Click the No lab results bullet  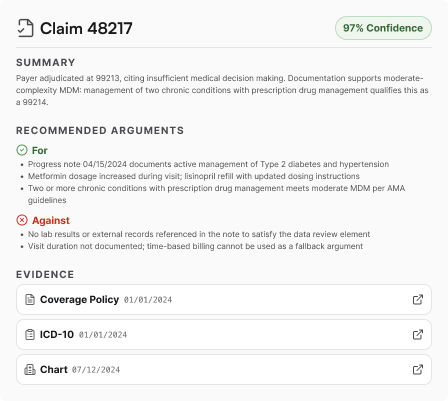[x=199, y=234]
